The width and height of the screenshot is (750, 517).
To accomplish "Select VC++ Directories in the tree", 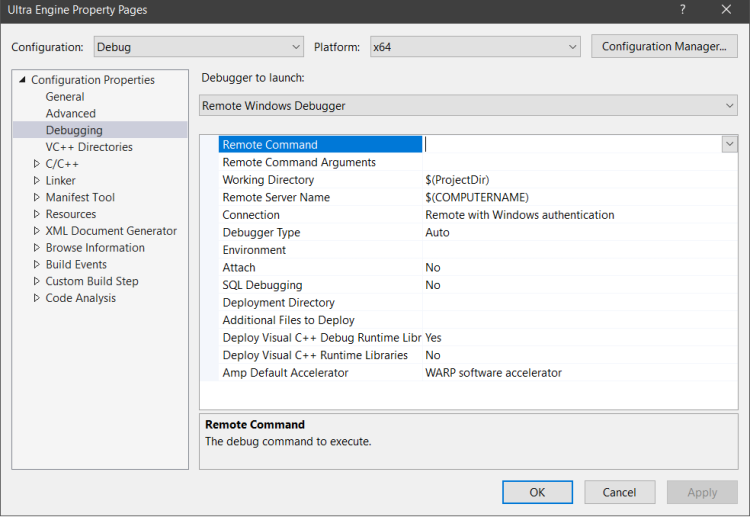I will pos(89,147).
